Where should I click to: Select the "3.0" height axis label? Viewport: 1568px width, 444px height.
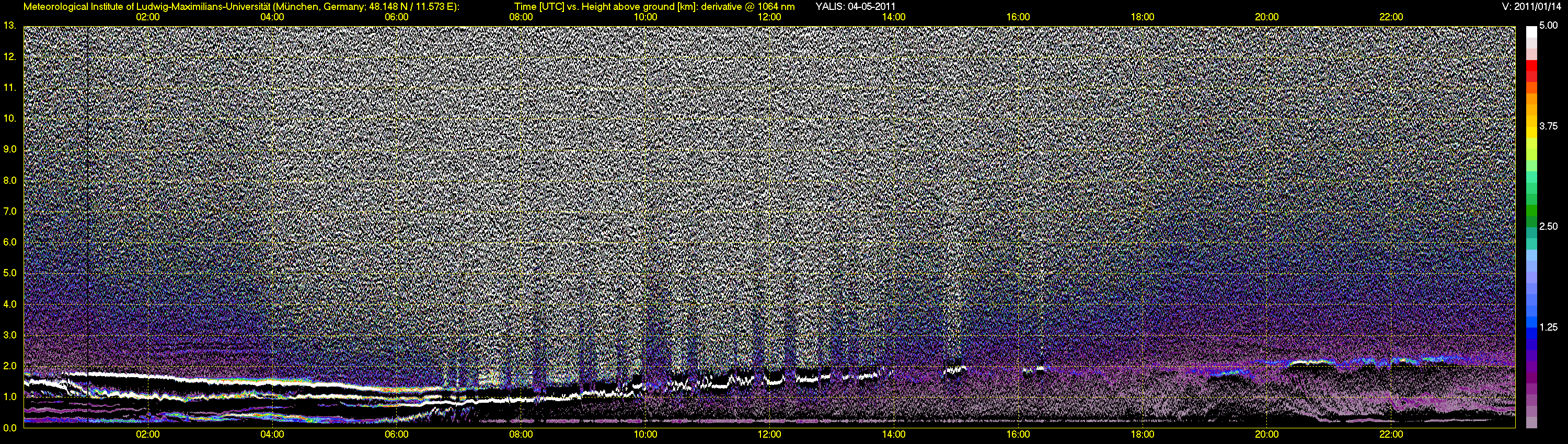point(10,334)
